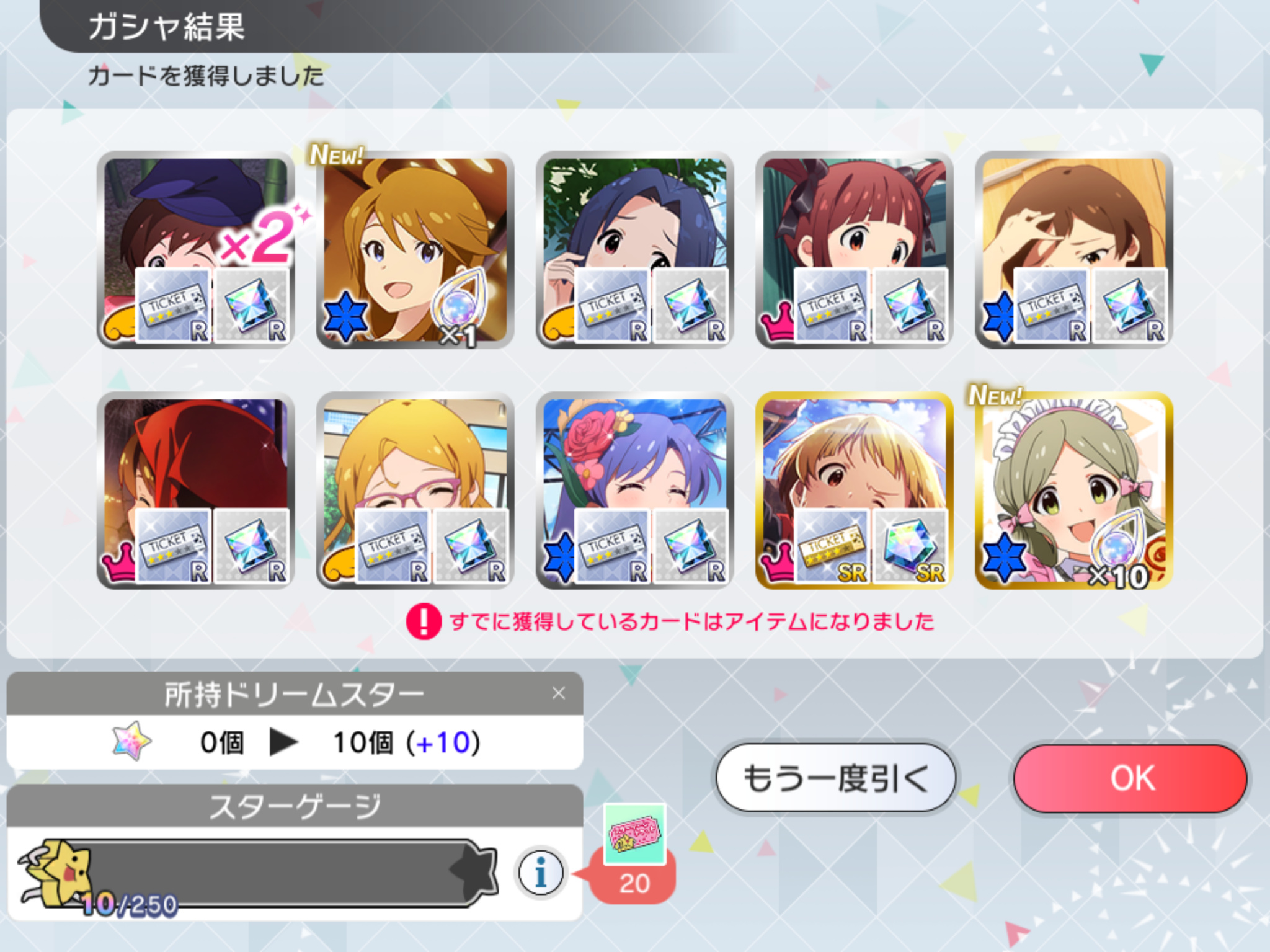Tap the R ticket on the navy-haired girl card
This screenshot has width=1270, height=952.
pos(612,306)
